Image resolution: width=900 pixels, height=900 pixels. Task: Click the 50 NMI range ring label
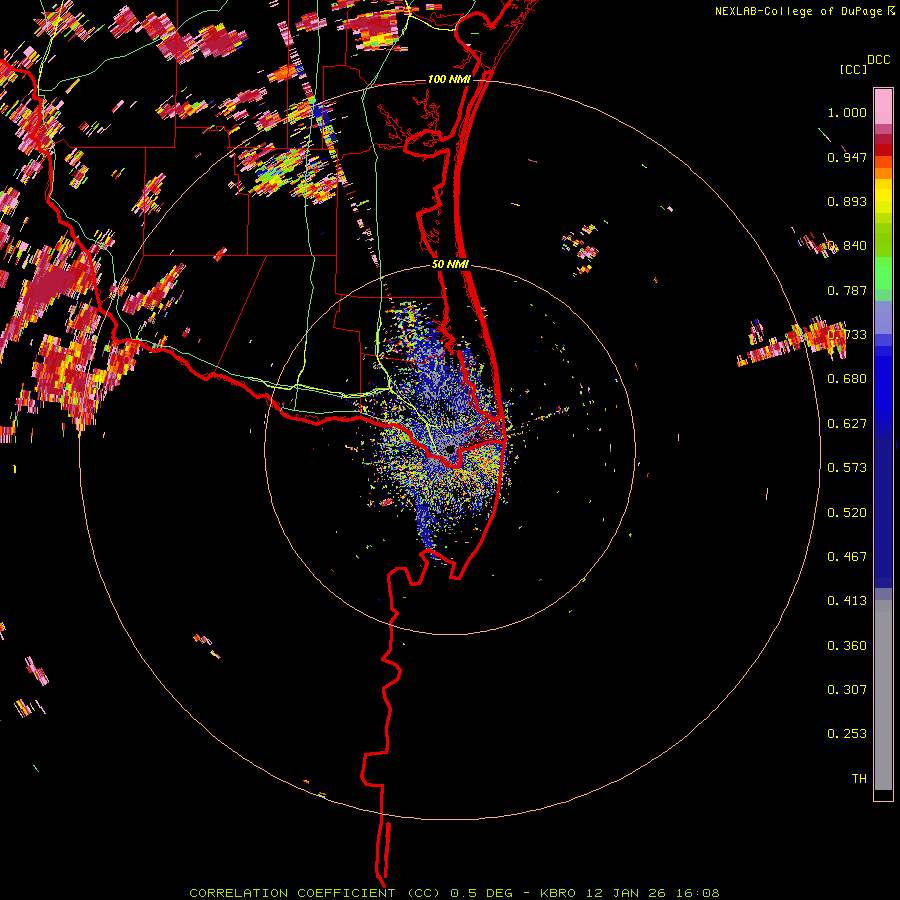coord(450,265)
